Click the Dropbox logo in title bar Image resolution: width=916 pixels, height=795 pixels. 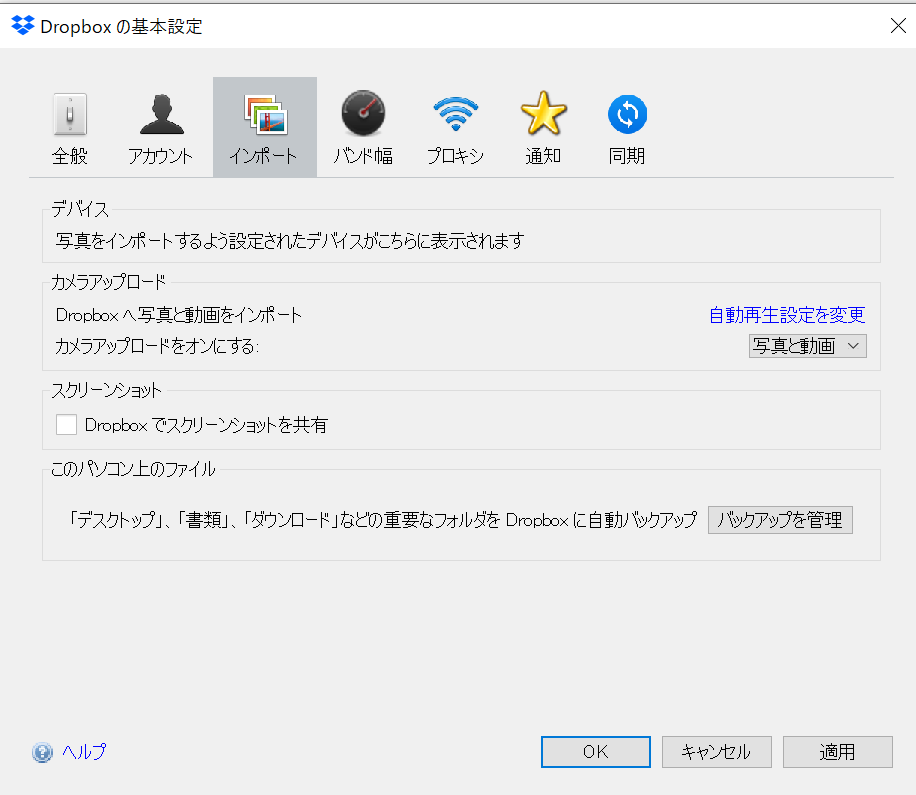[x=22, y=26]
